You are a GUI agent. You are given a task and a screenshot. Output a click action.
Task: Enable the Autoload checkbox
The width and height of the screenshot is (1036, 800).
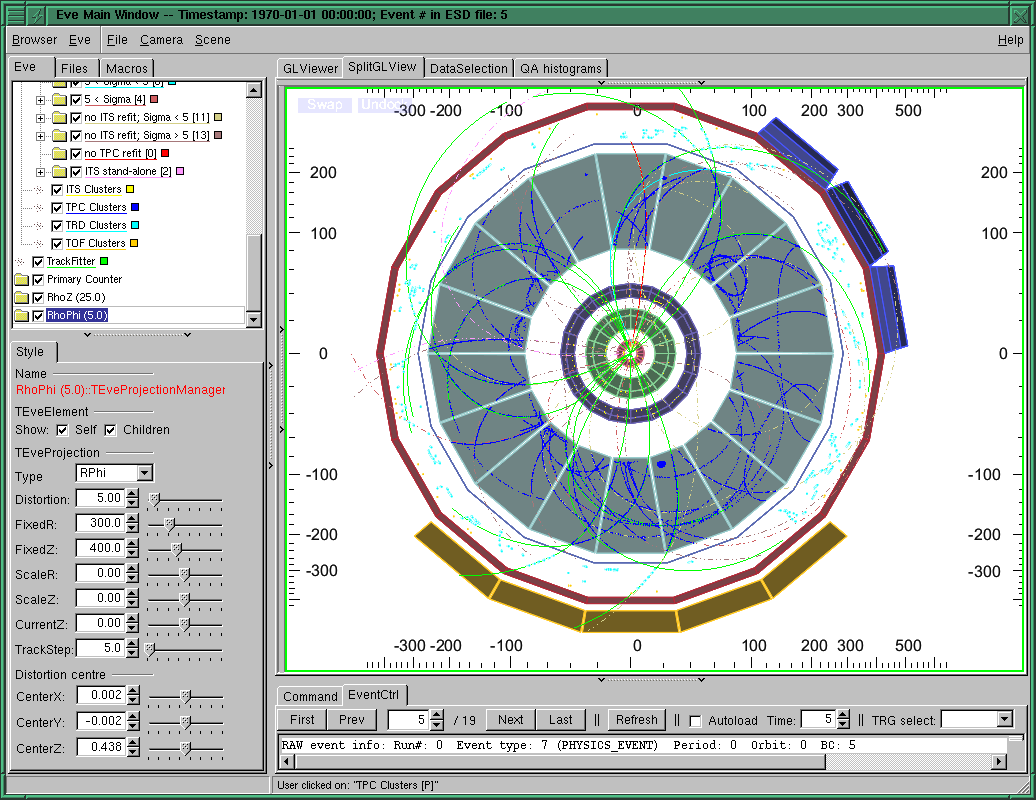tap(695, 720)
